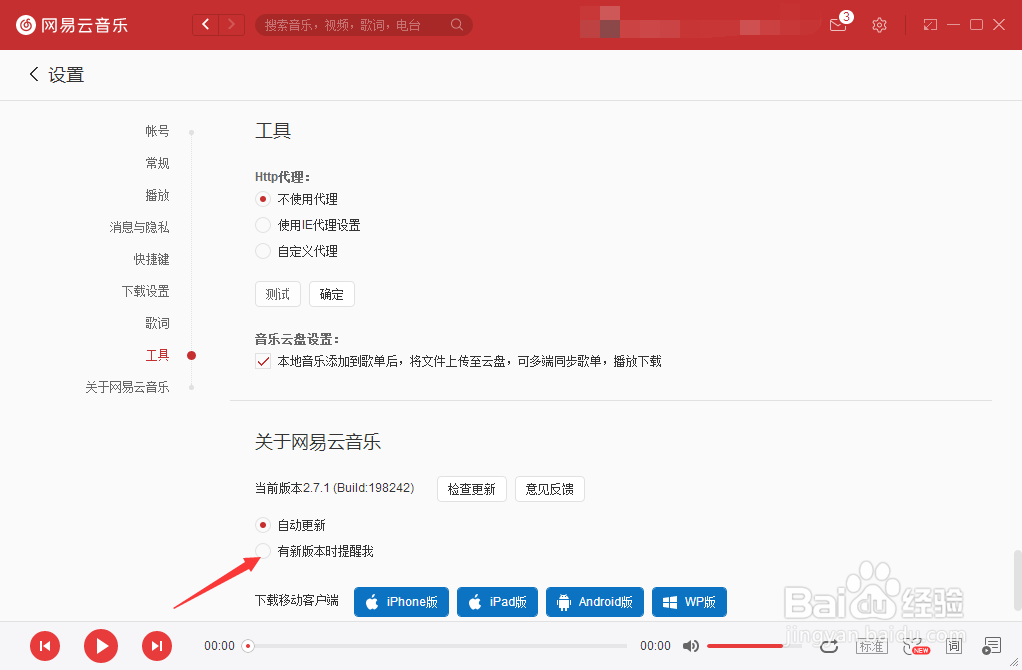The height and width of the screenshot is (670, 1022).
Task: Go back using the navigation arrow
Action: [206, 25]
